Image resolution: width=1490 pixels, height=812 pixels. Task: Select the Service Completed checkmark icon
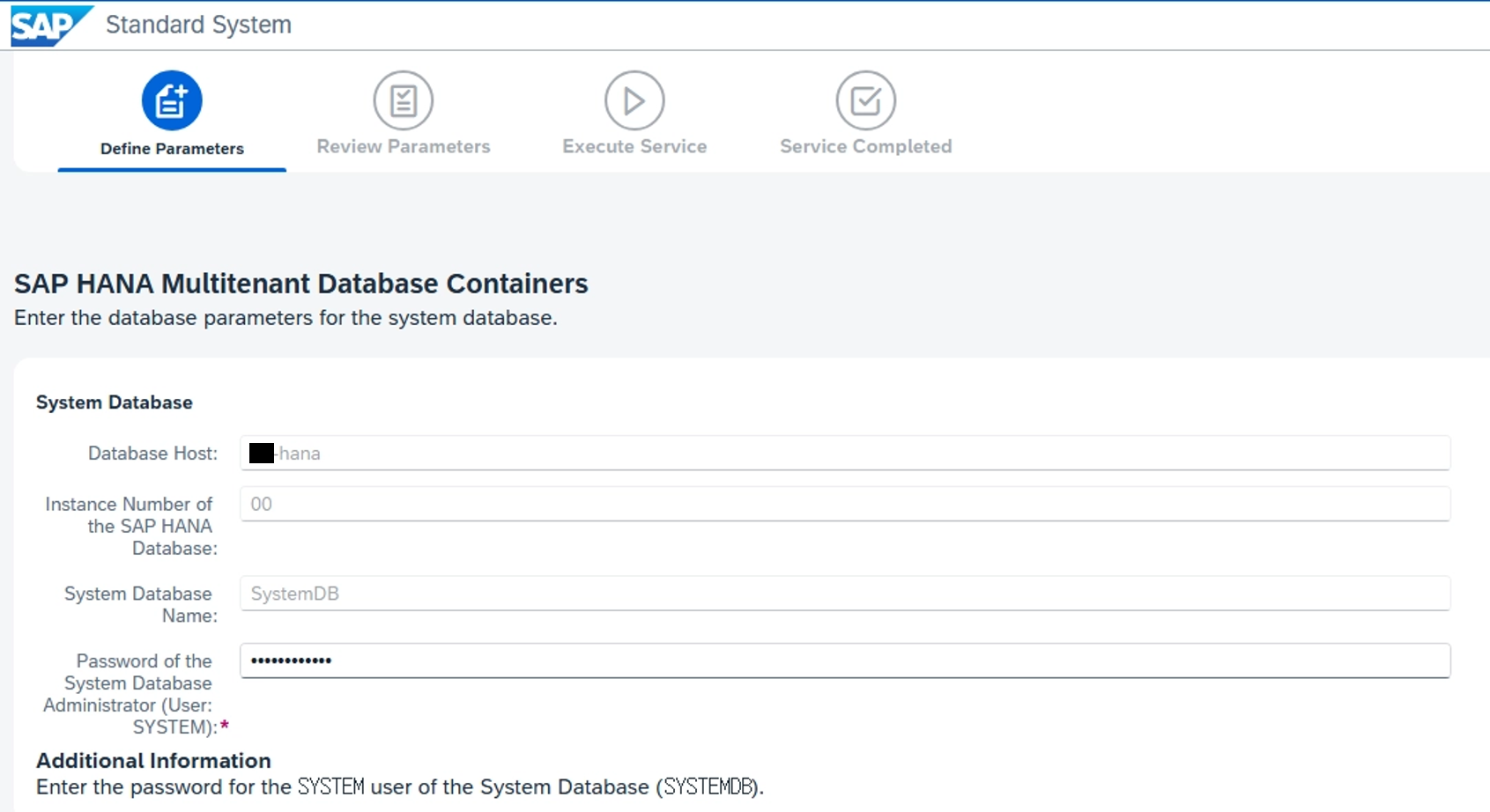click(x=866, y=100)
